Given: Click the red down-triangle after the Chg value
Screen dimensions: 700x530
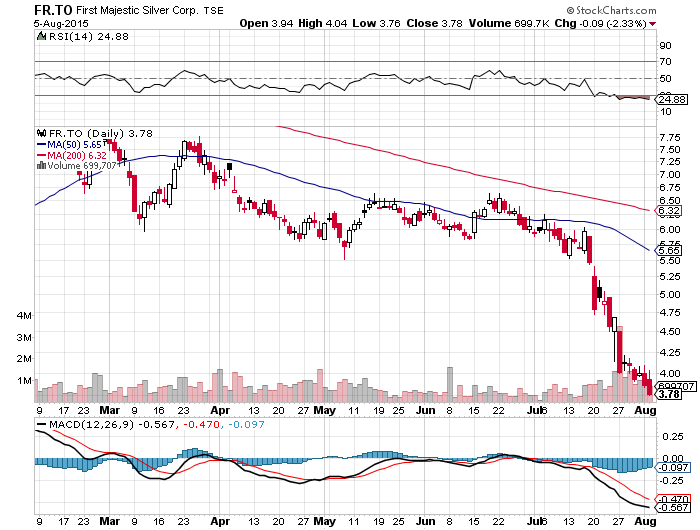Looking at the screenshot, I should pos(653,24).
